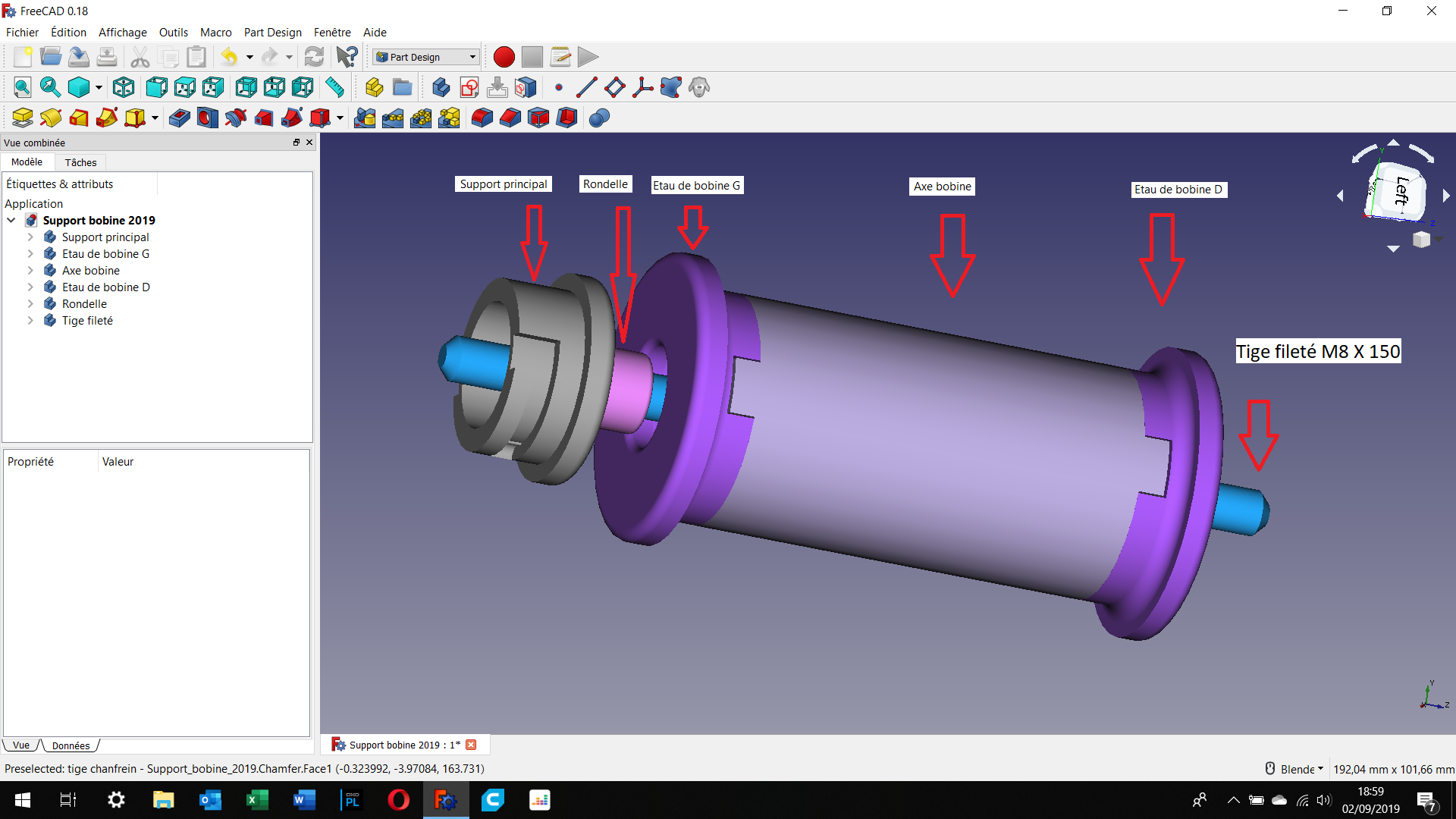Select the Measure distance ruler tool
The width and height of the screenshot is (1456, 819).
334,87
